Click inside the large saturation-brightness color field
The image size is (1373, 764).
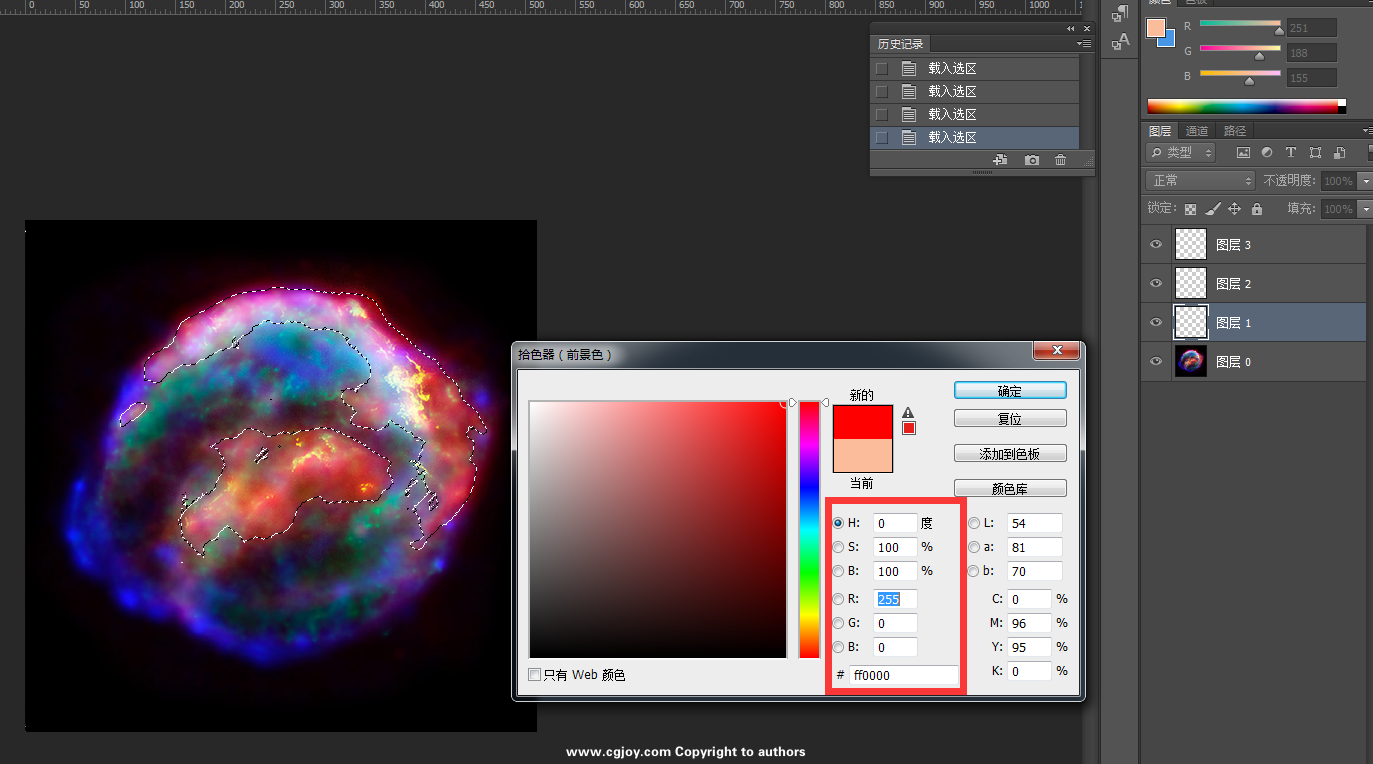click(x=658, y=530)
